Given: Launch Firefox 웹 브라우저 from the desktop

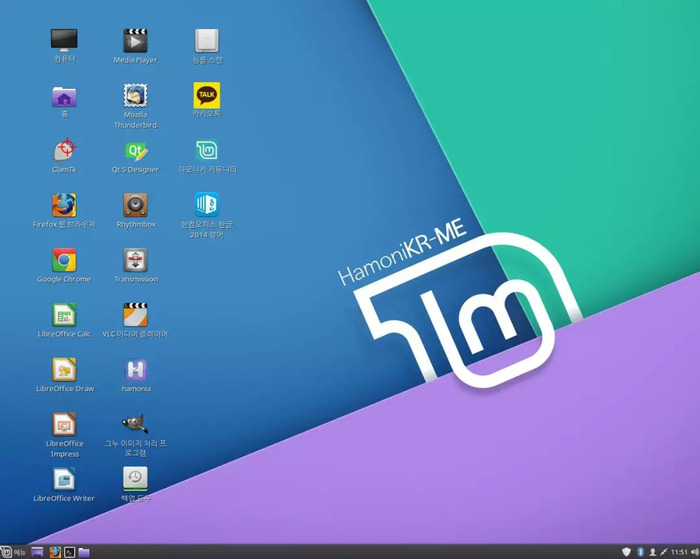Looking at the screenshot, I should [64, 205].
